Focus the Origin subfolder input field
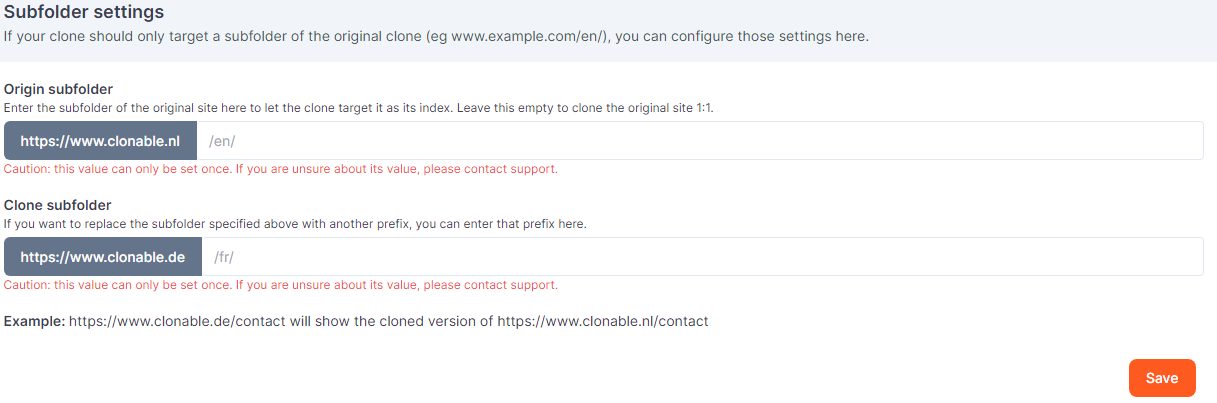Viewport: 1217px width, 403px height. click(x=700, y=141)
